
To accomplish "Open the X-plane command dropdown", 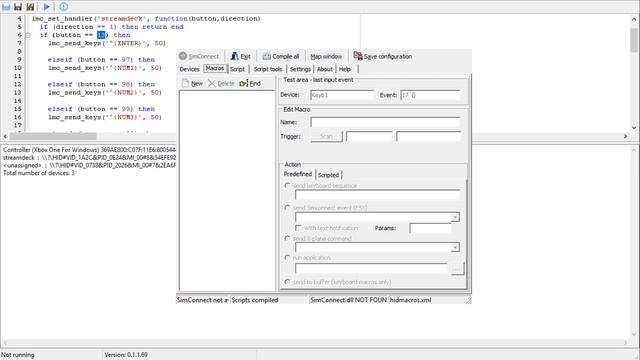I will point(455,247).
